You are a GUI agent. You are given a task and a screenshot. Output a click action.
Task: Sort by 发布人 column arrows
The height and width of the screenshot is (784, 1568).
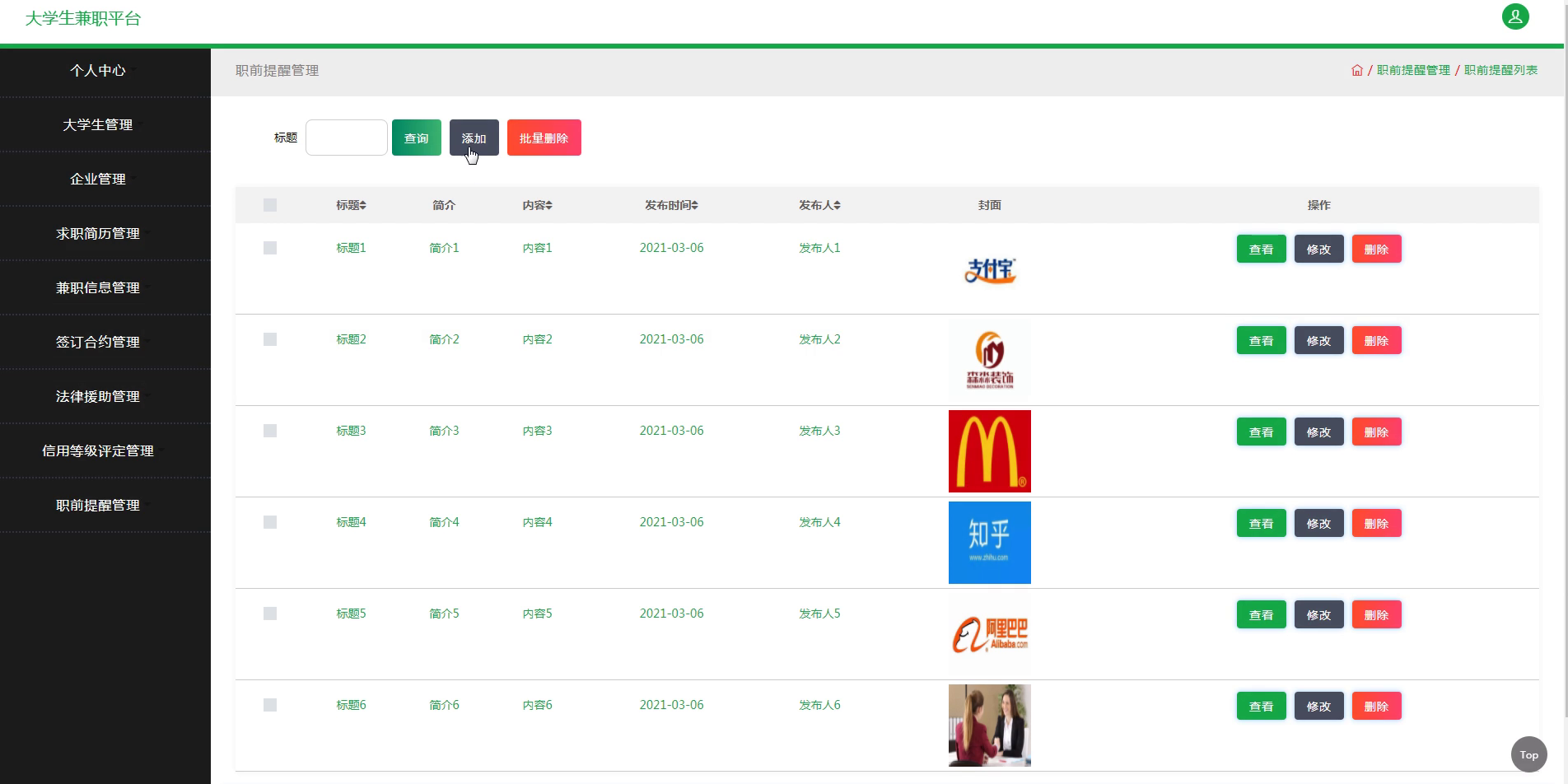point(838,205)
